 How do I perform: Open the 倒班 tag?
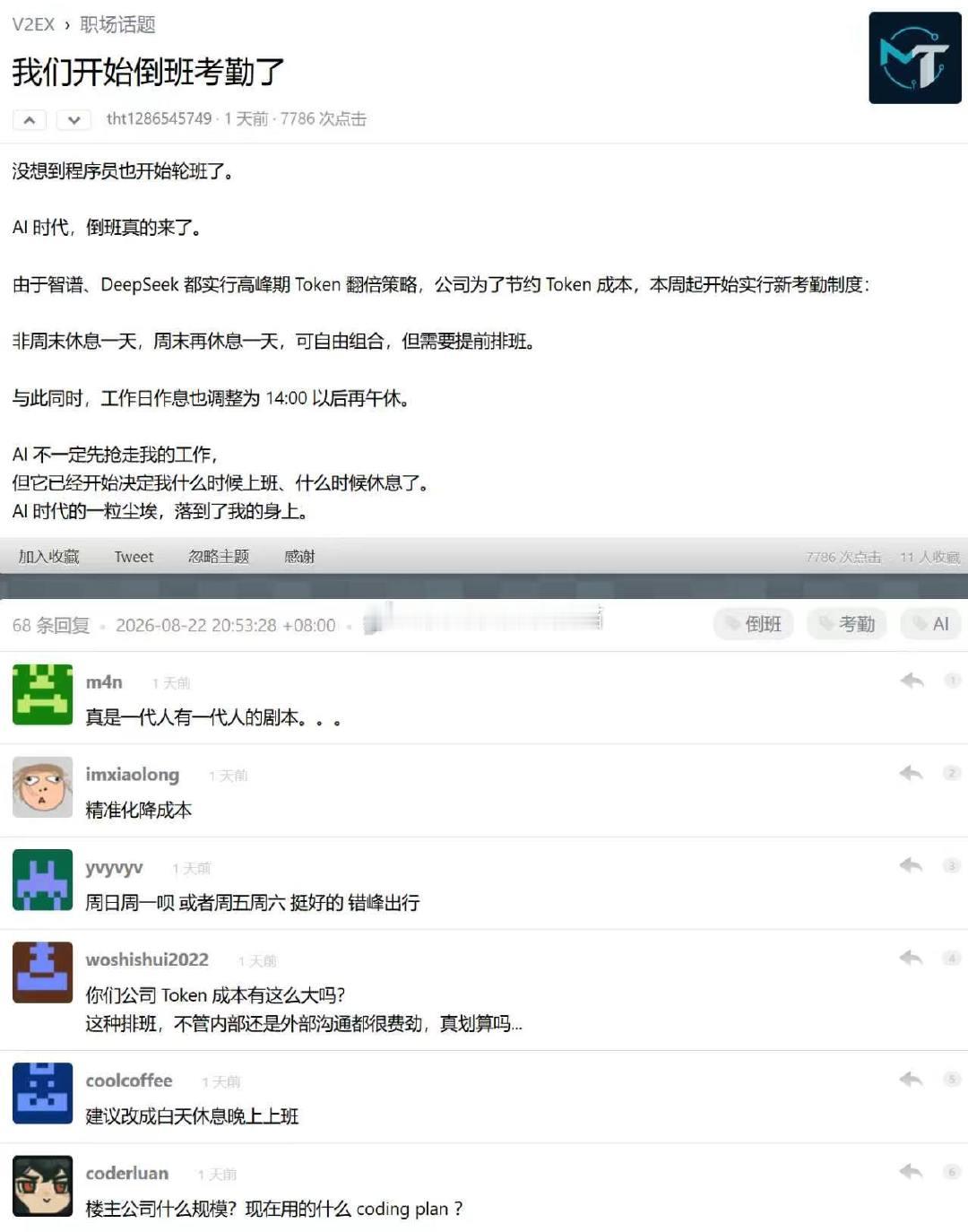[753, 624]
